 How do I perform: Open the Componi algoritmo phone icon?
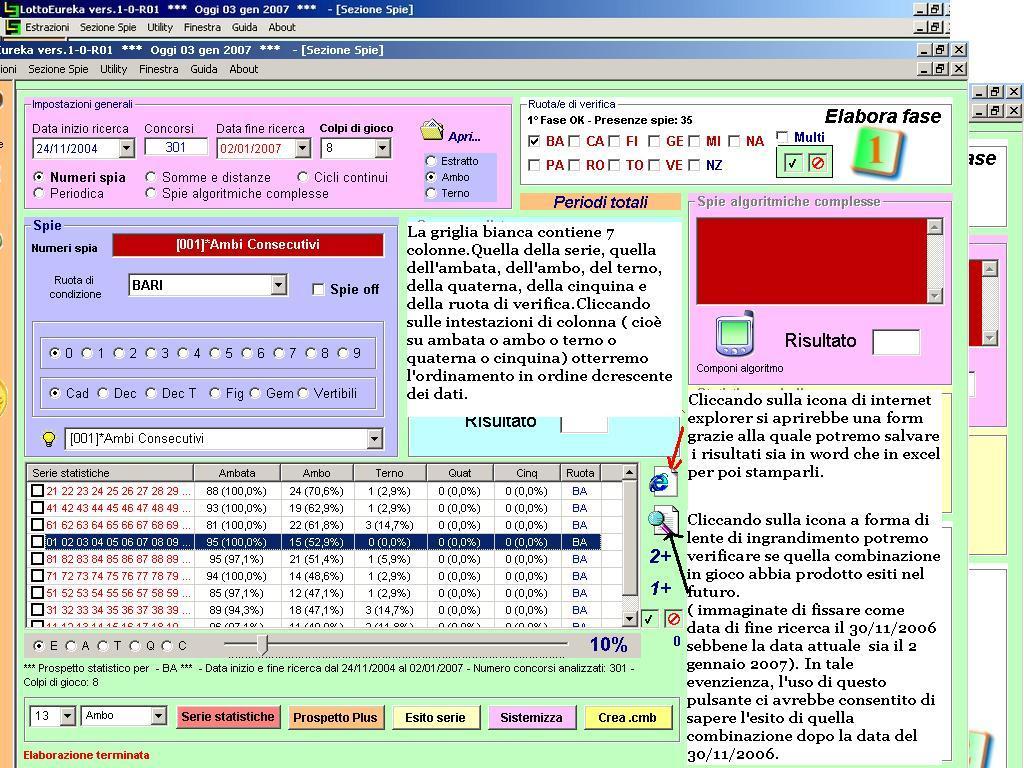point(735,334)
